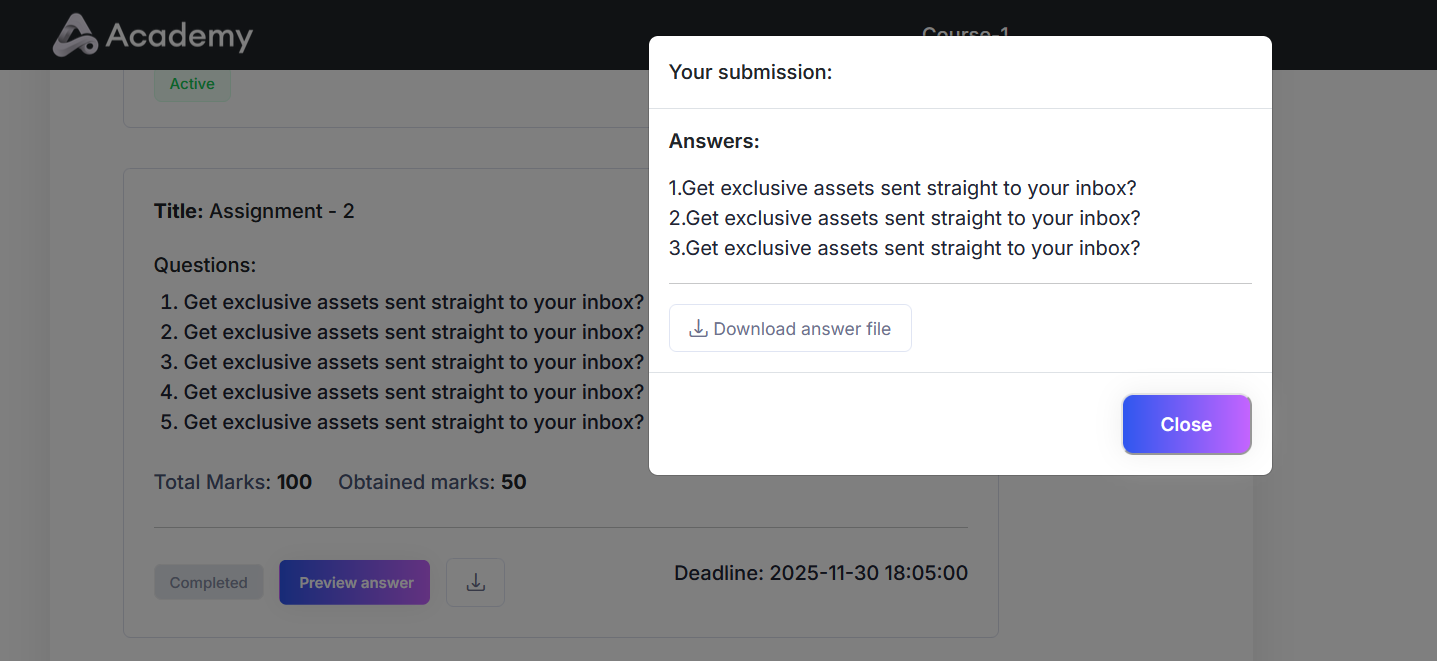Screen dimensions: 1437x661
Task: Close the submission dialog
Action: [1186, 424]
